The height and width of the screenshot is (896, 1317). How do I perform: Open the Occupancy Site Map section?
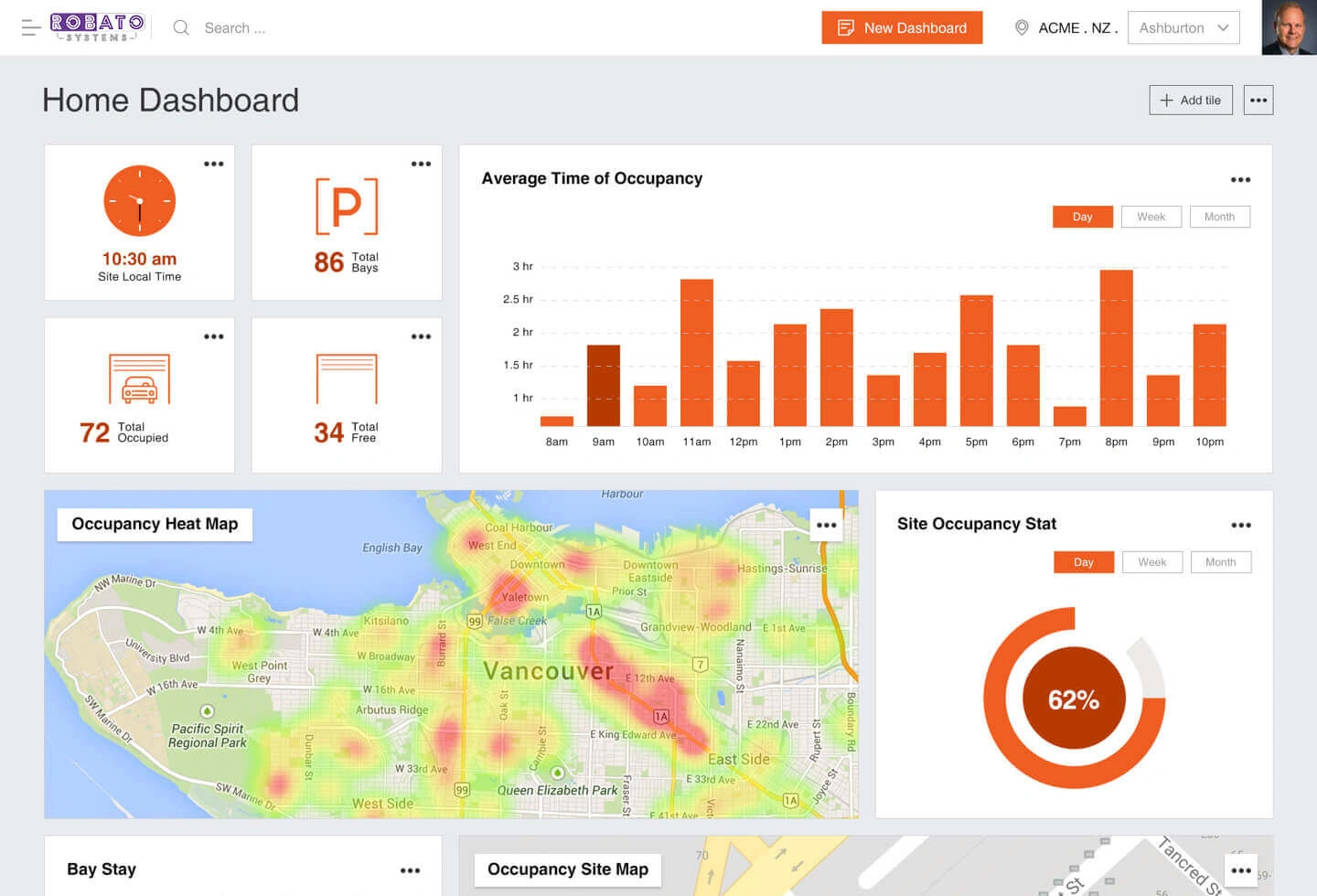point(567,869)
